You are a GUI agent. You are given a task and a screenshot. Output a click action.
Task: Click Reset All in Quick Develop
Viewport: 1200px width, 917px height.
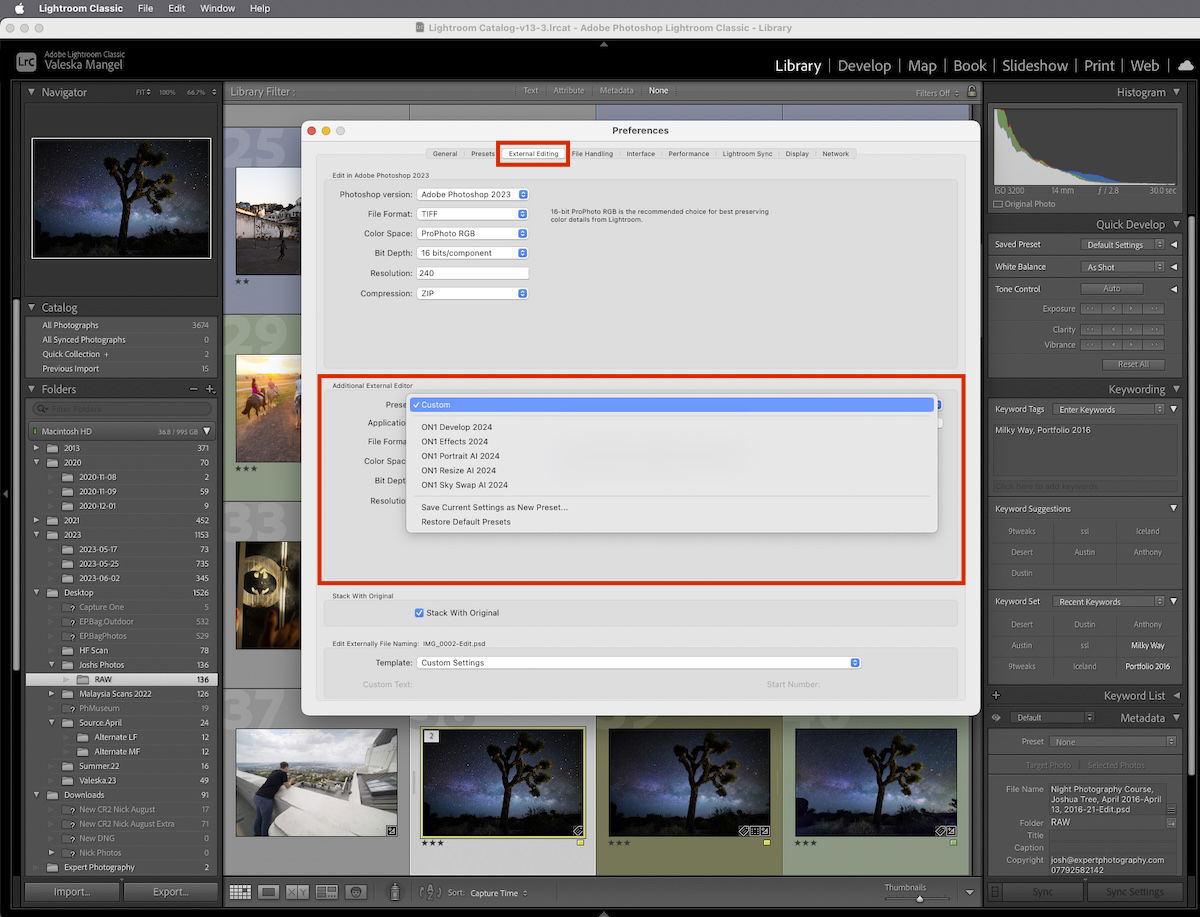(x=1133, y=364)
